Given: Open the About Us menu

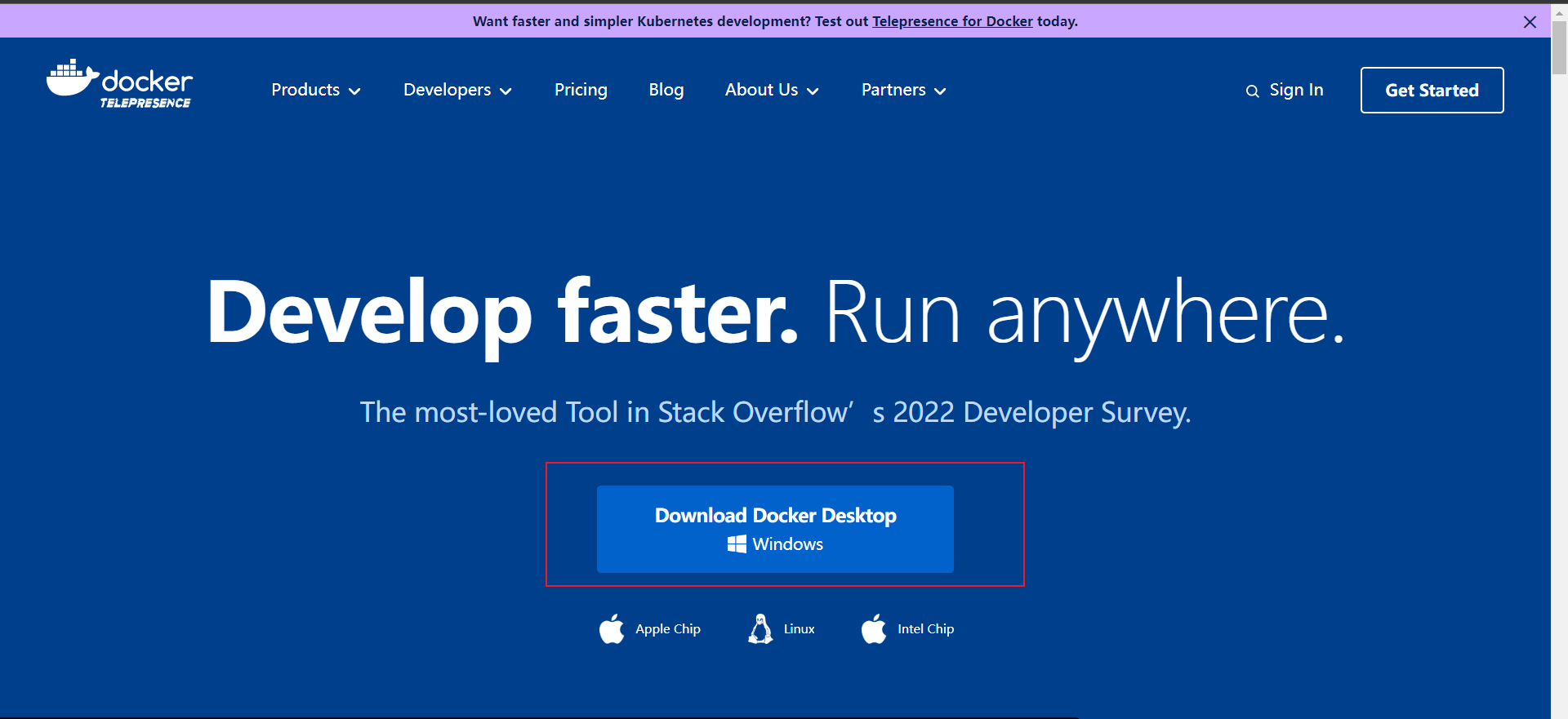Looking at the screenshot, I should tap(772, 90).
